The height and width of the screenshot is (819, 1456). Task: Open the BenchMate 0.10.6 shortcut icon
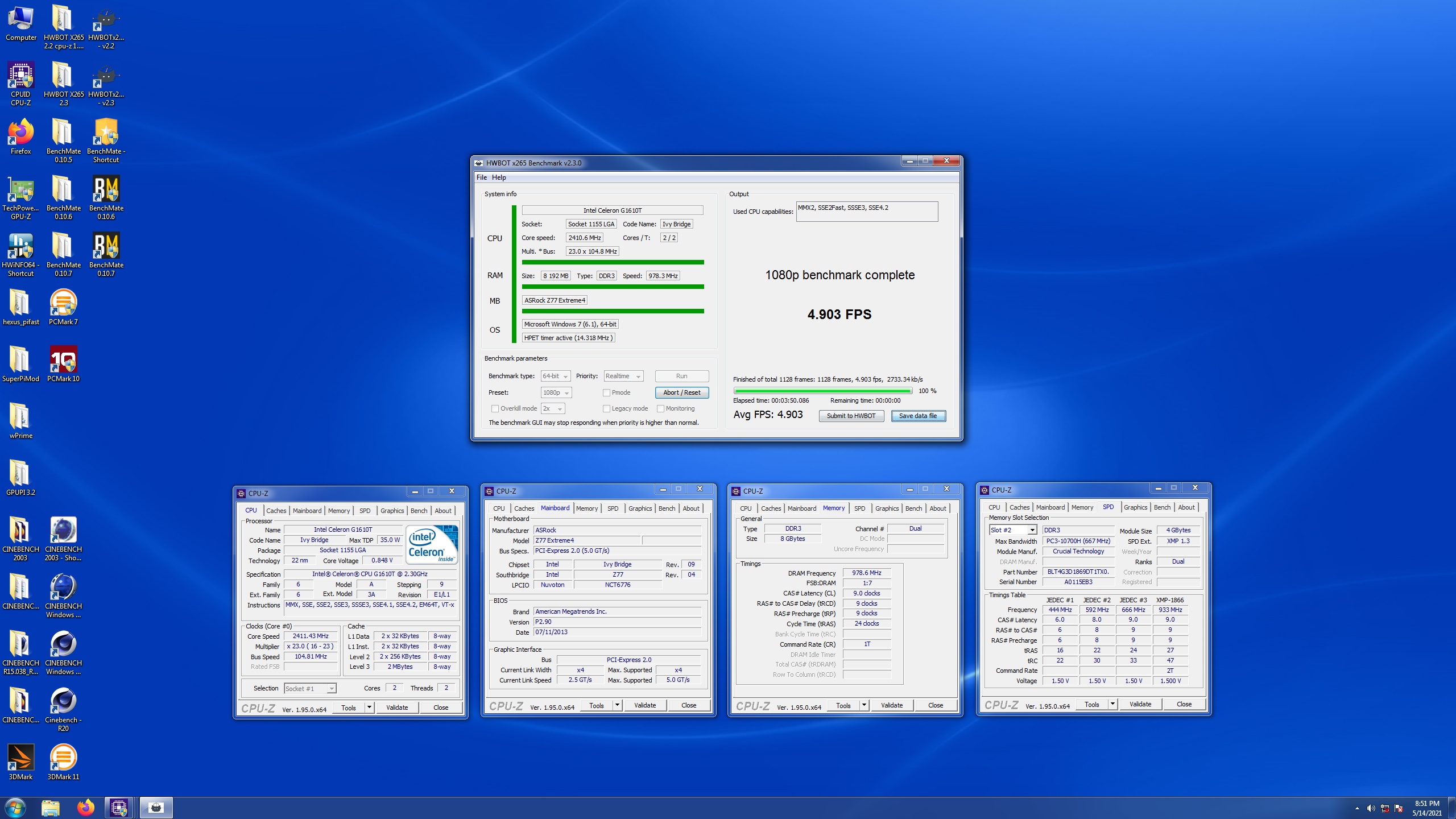106,197
